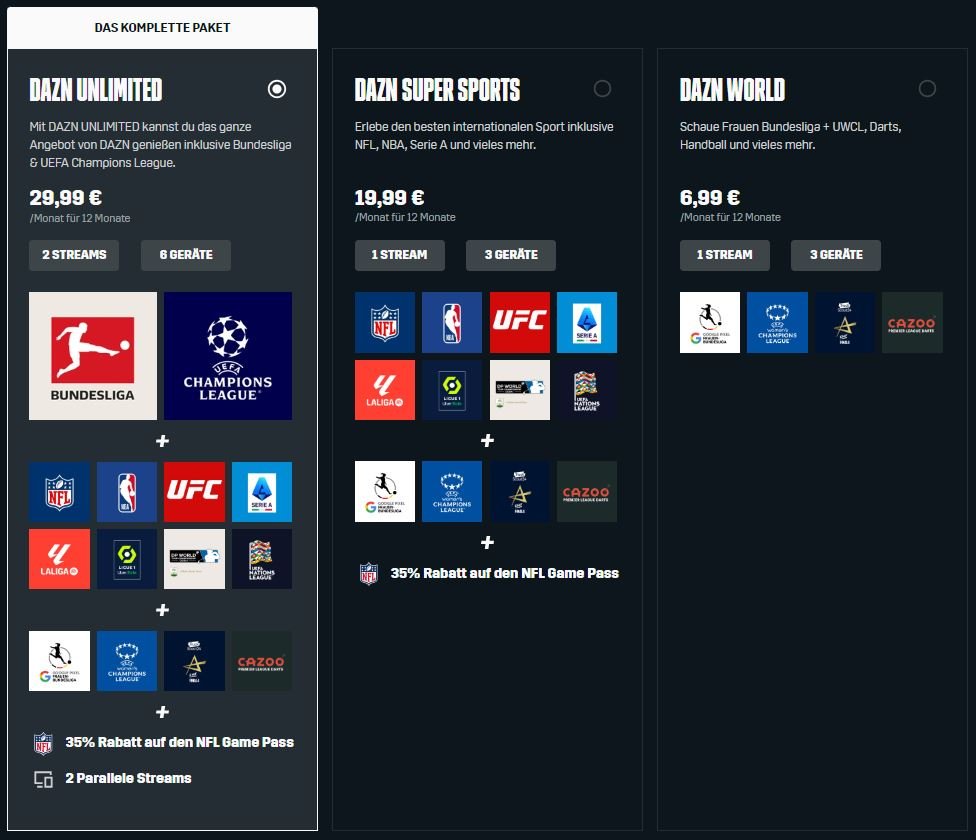Click the DAZN Super Sports title

[437, 90]
